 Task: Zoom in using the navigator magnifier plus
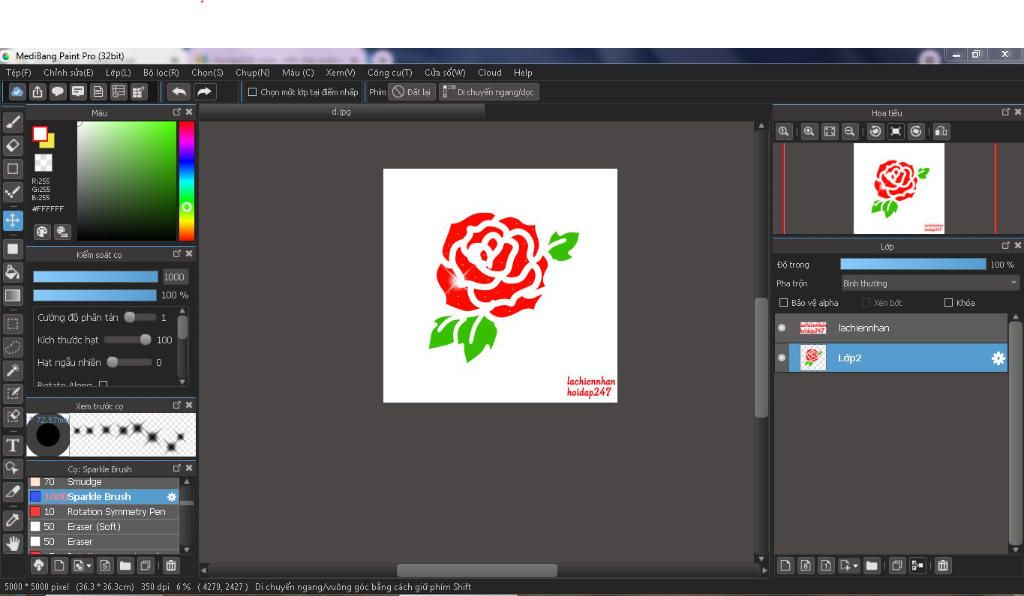(x=808, y=131)
